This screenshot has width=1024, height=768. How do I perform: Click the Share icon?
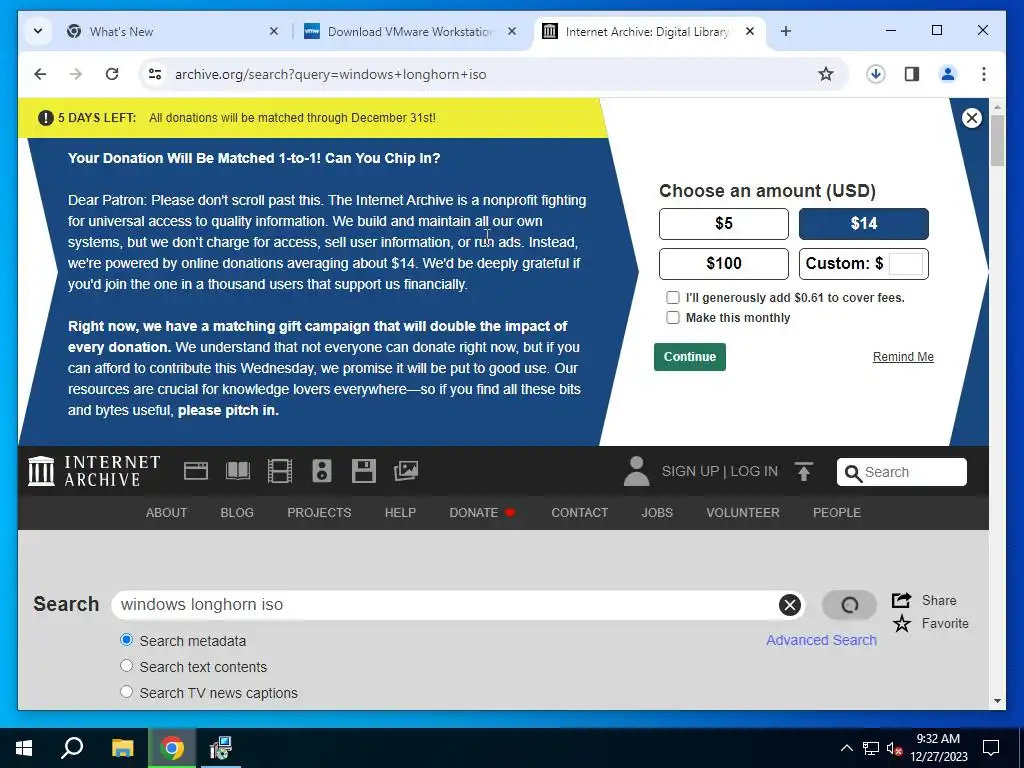(902, 600)
